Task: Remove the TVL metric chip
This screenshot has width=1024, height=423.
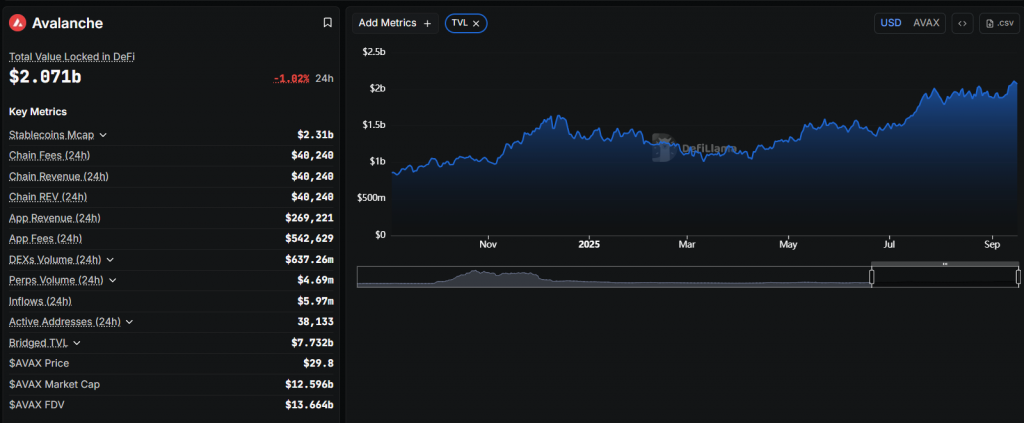Action: [x=476, y=23]
